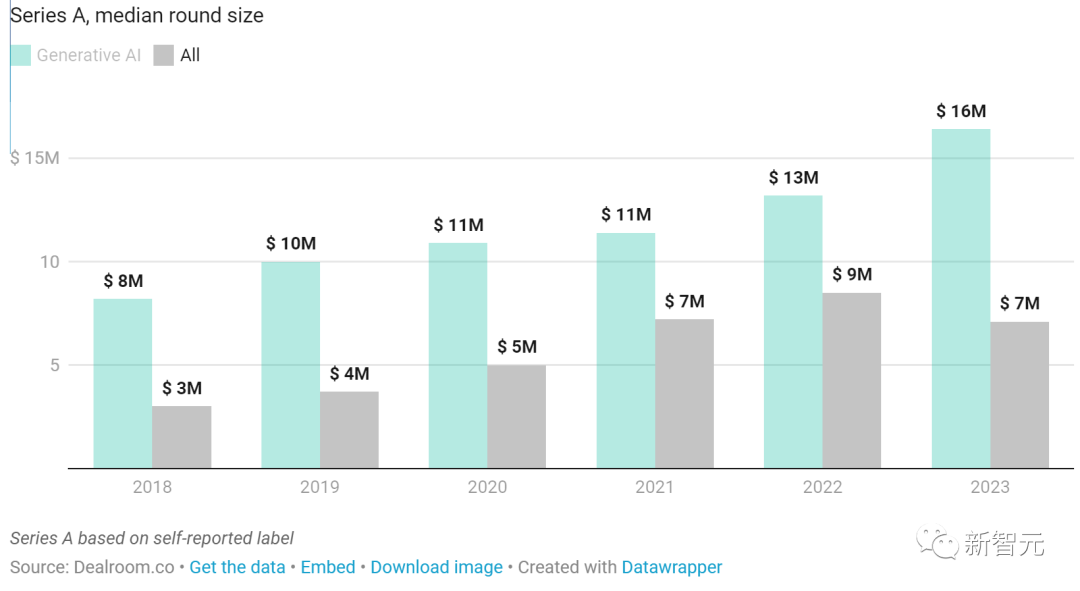Viewport: 1080px width, 591px height.
Task: Click the Series A median round size title
Action: [136, 15]
